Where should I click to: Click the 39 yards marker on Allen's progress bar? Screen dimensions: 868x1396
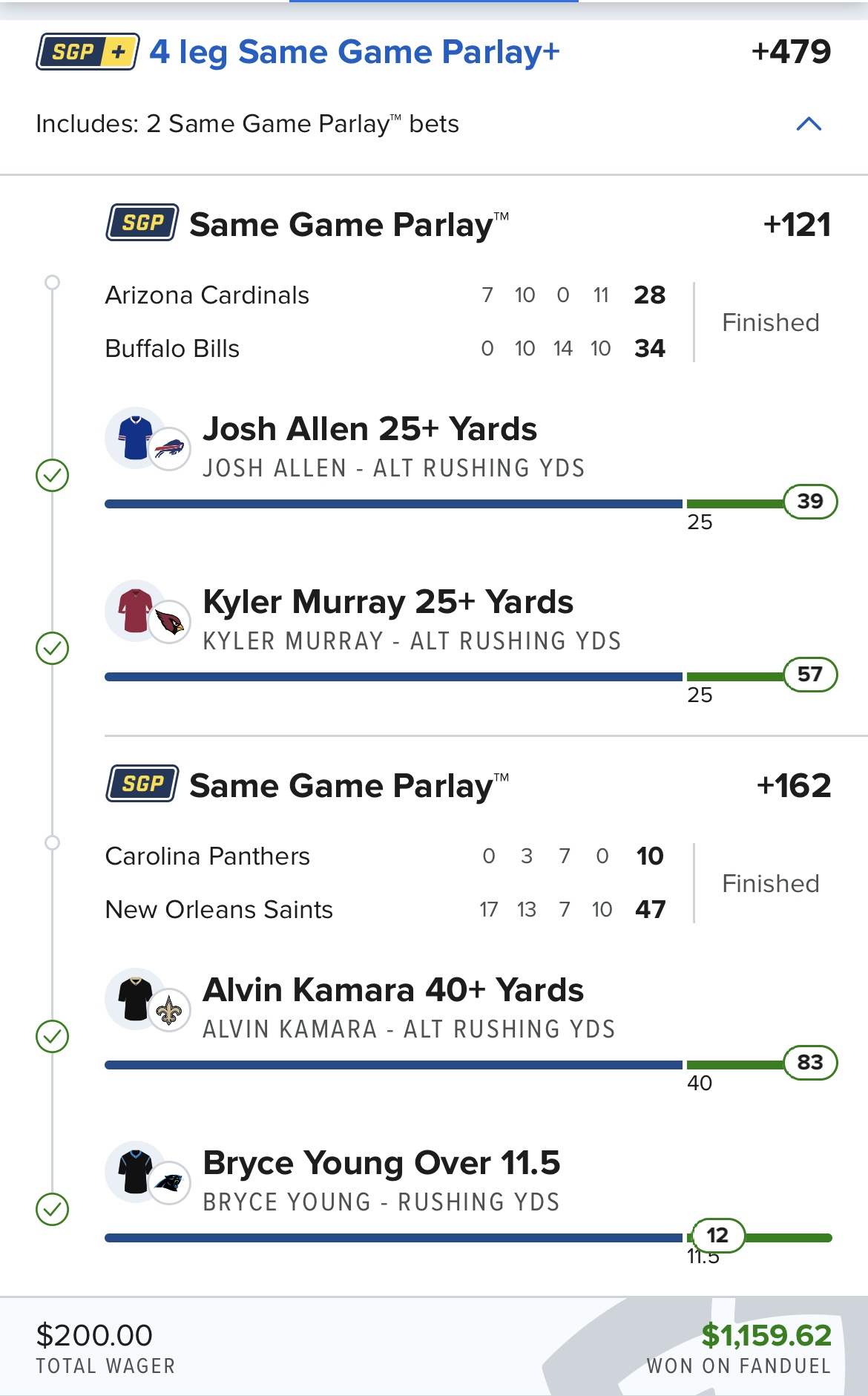(x=810, y=502)
